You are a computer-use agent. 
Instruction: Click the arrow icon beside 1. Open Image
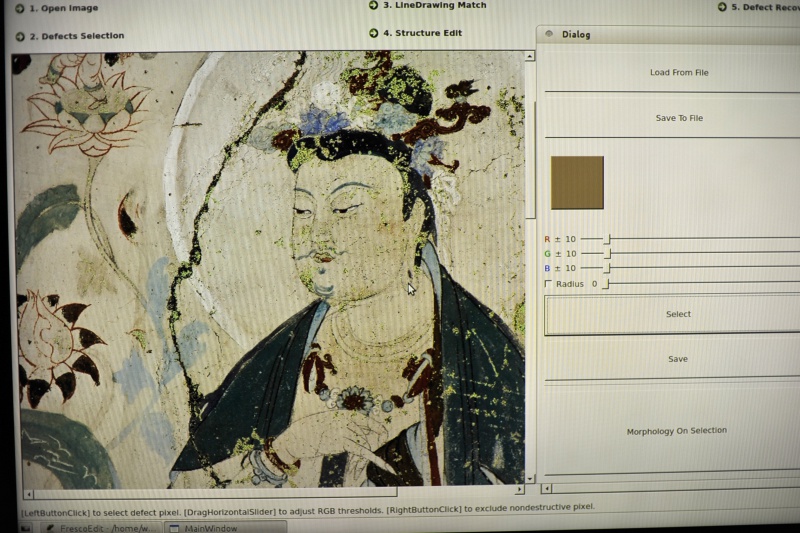click(x=19, y=9)
